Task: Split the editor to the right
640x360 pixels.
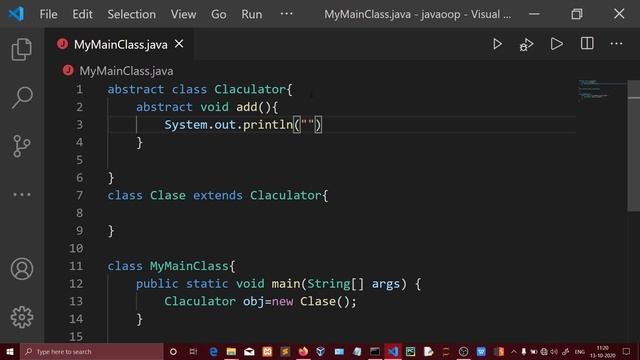Action: click(x=587, y=44)
